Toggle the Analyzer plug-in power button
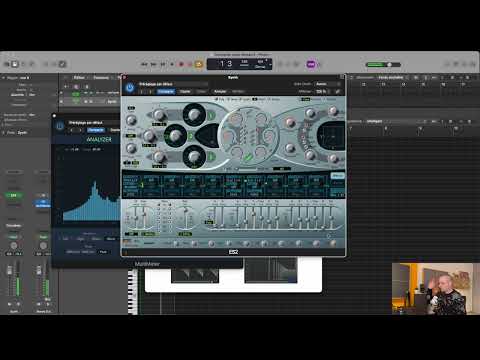This screenshot has height=360, width=480. [60, 126]
